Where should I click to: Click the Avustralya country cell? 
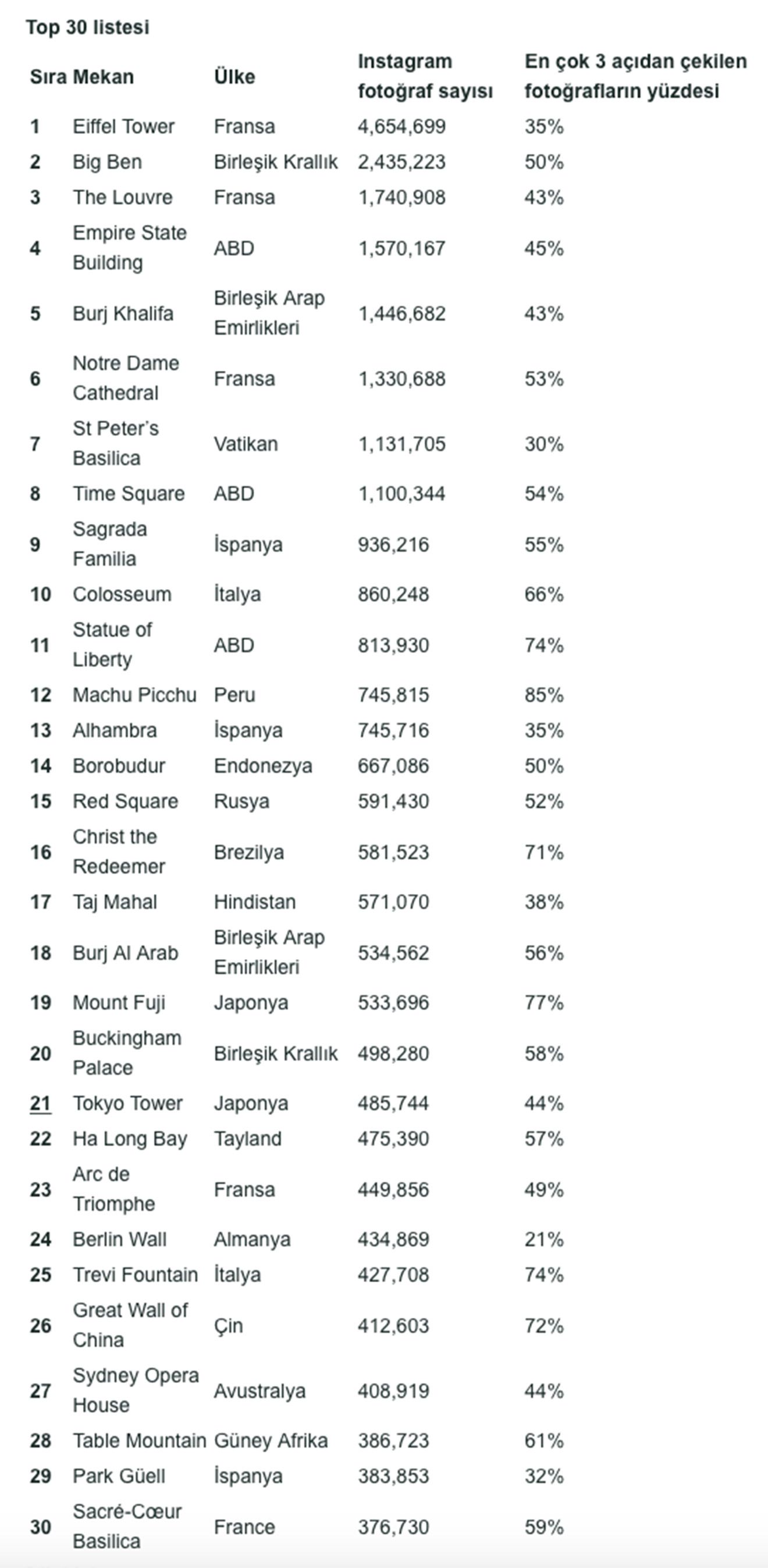[259, 1392]
